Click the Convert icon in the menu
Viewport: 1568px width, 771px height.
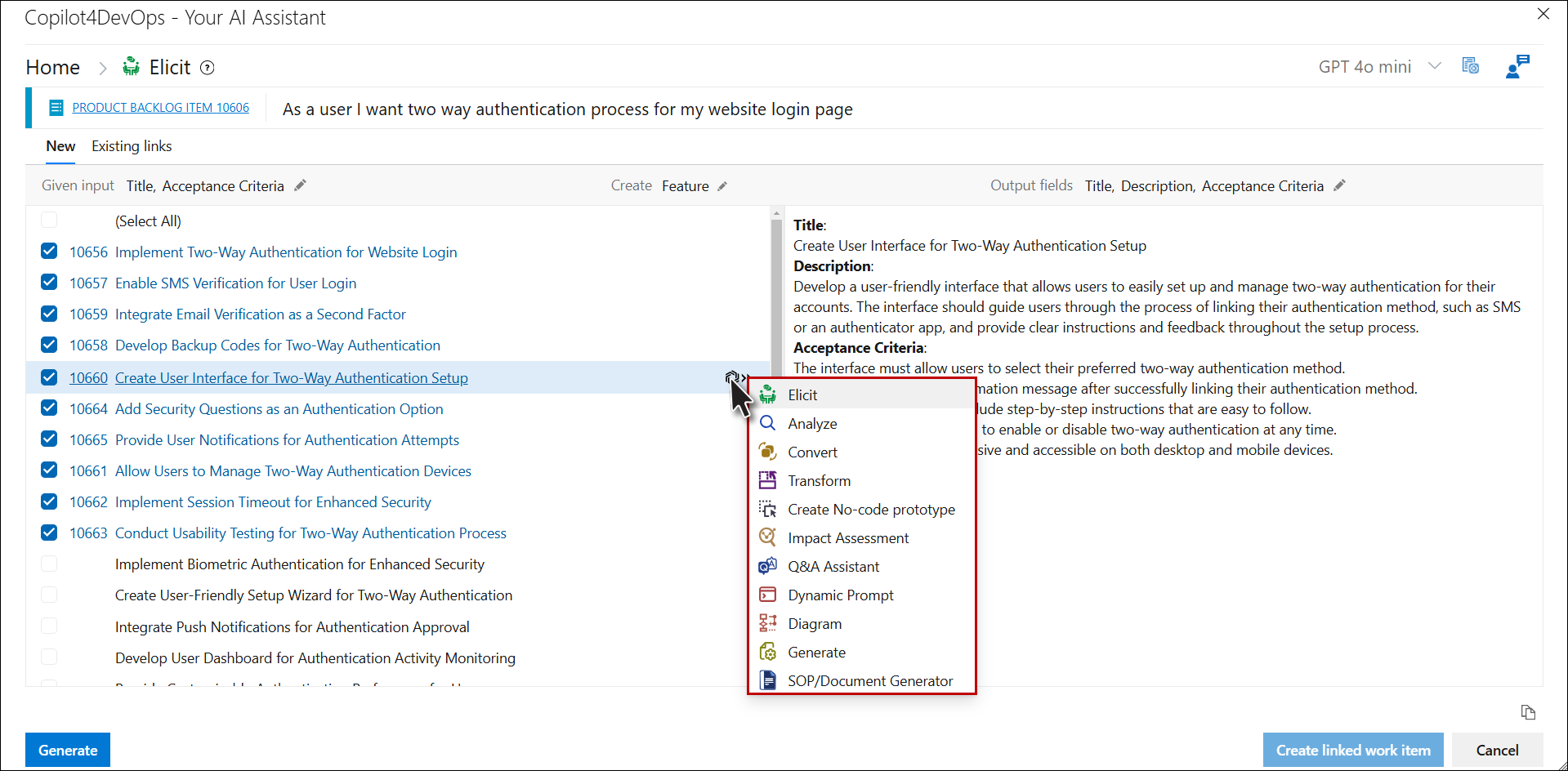coord(767,452)
